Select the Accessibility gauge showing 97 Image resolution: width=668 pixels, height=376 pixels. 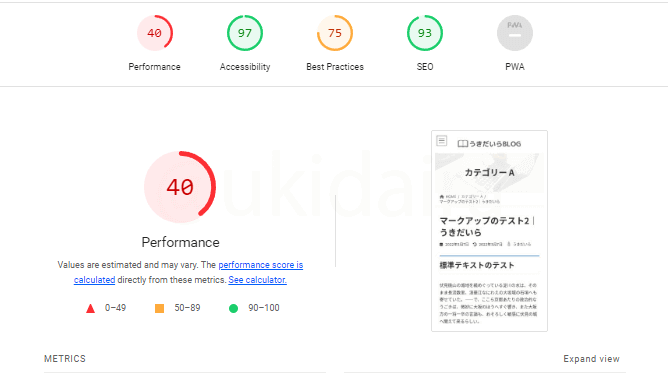(245, 33)
